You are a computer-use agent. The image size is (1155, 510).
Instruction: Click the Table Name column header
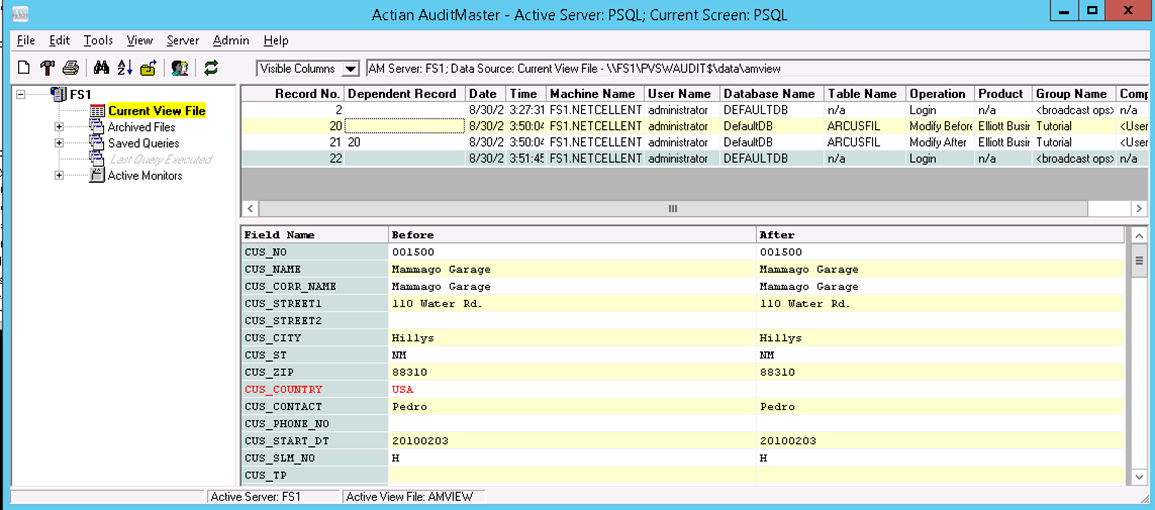click(x=865, y=94)
